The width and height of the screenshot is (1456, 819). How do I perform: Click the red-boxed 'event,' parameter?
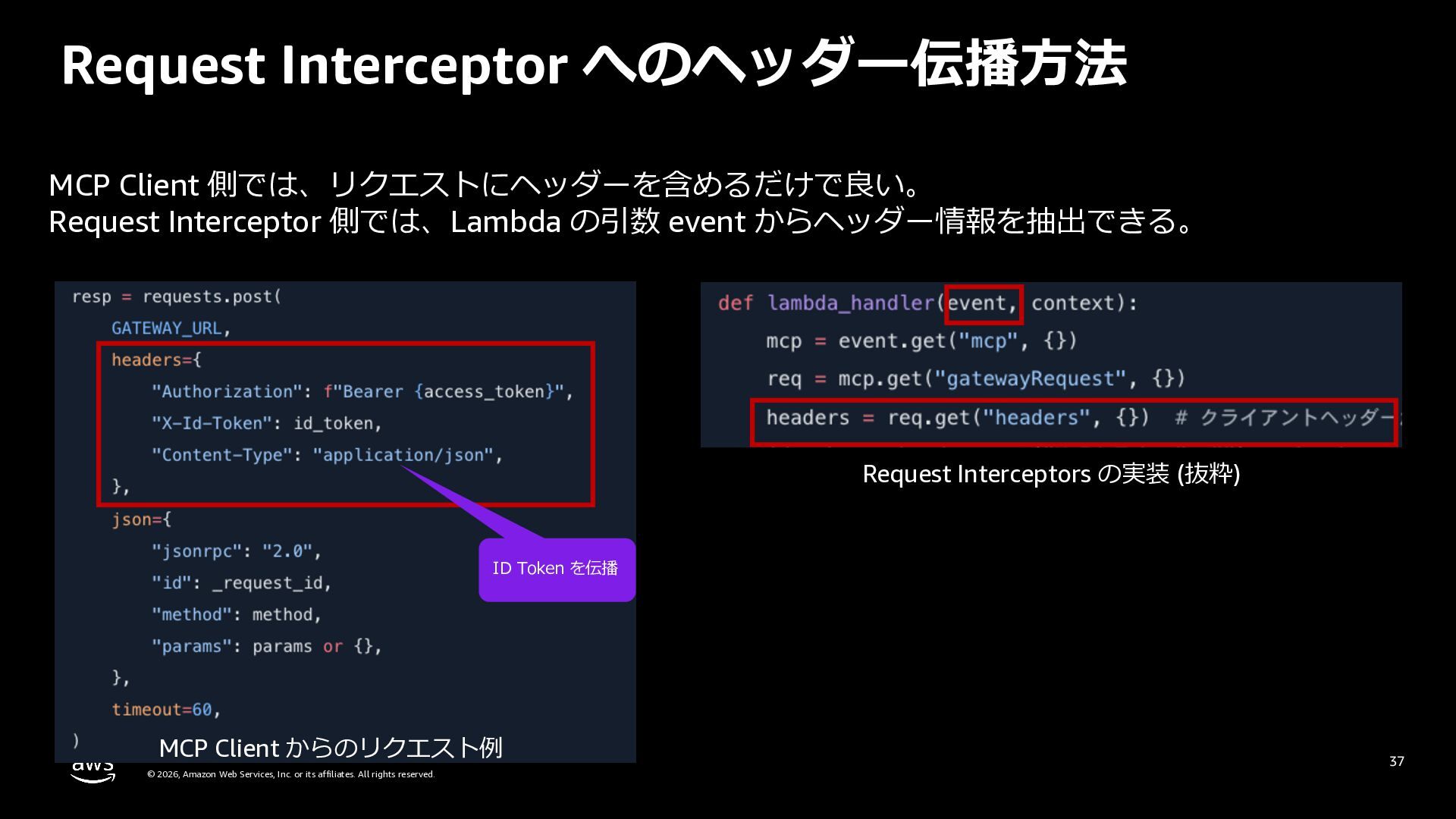click(x=984, y=303)
